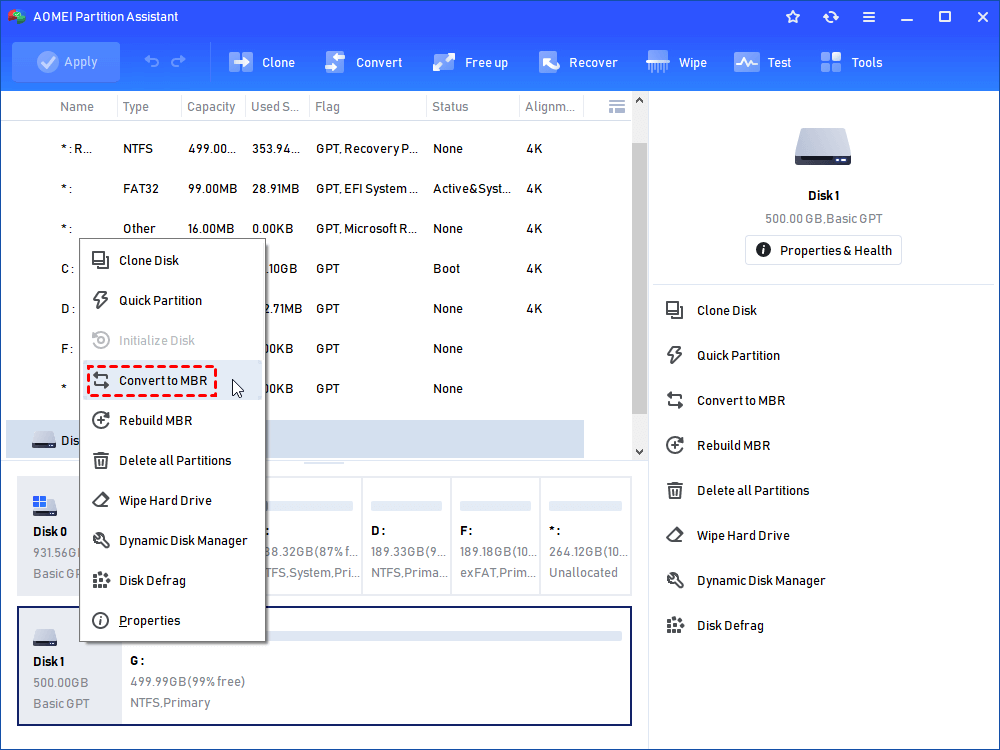
Task: Click Disk Defrag in right panel
Action: [714, 626]
